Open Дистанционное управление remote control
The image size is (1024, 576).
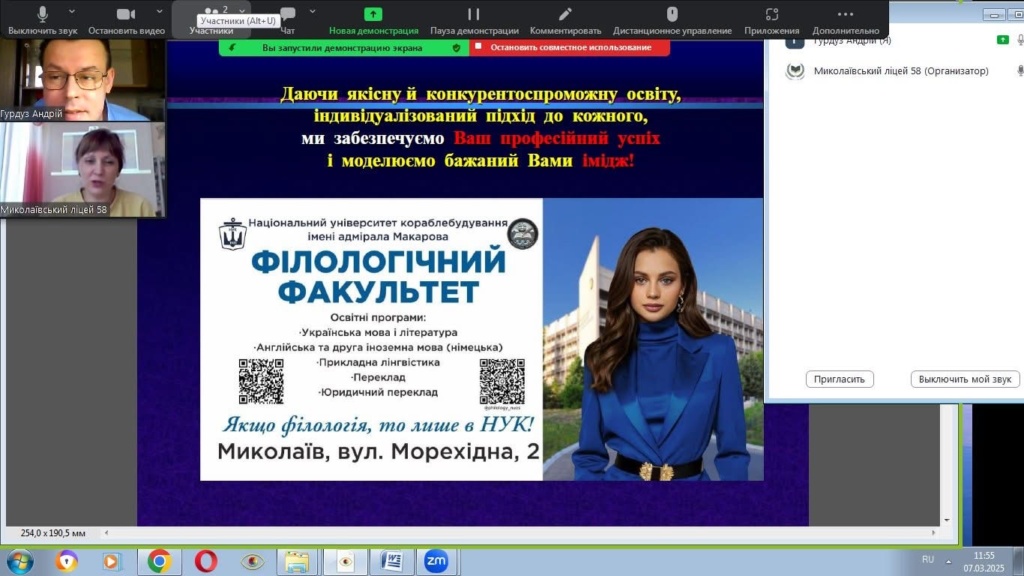(672, 20)
